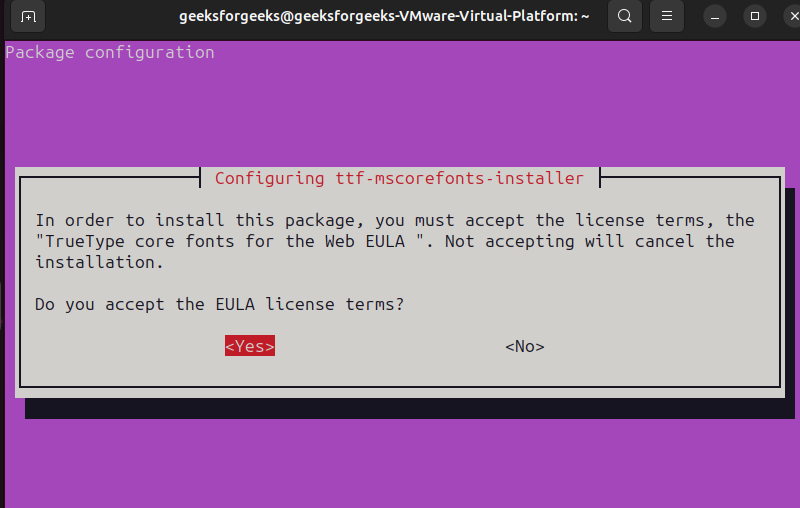Click the quoted TrueType core fonts EULA text
This screenshot has width=800, height=508.
tap(235, 241)
